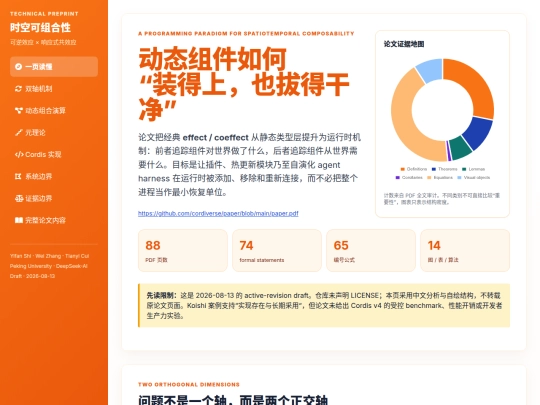Screen dimensions: 540x405
Task: Click the Peking University · DeepSeek-AI line
Action: [x=49, y=266]
